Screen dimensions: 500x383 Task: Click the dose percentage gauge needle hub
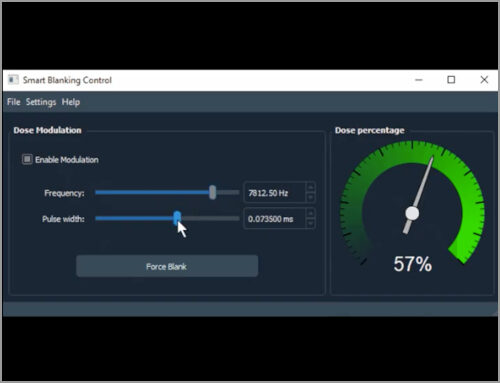click(x=412, y=213)
